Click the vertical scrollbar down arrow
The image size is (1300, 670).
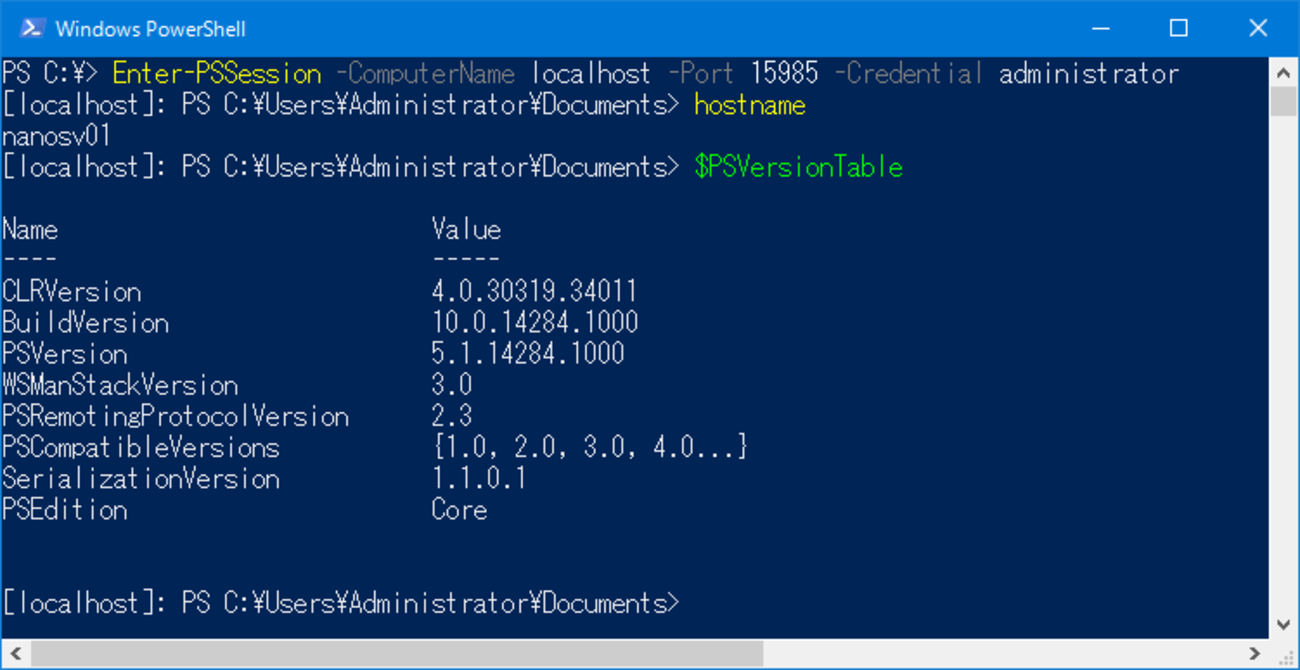coord(1283,625)
